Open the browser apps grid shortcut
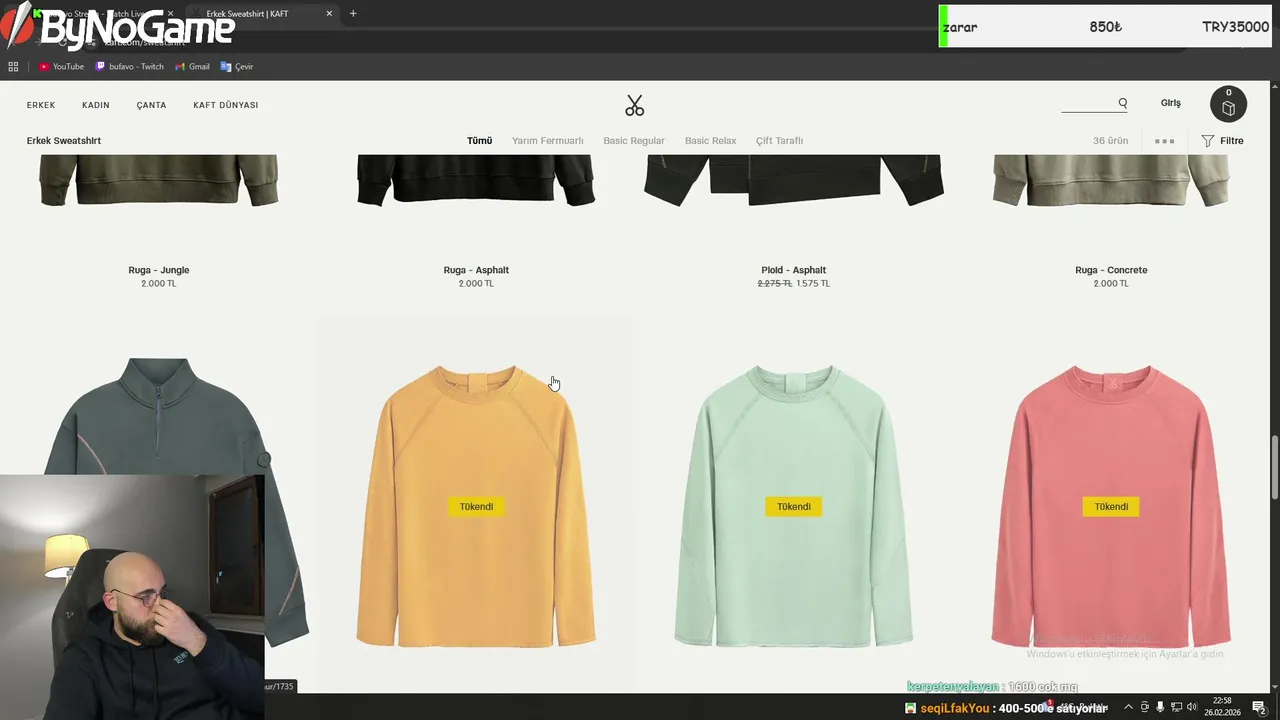Screen dimensions: 1280x720 [x=13, y=67]
